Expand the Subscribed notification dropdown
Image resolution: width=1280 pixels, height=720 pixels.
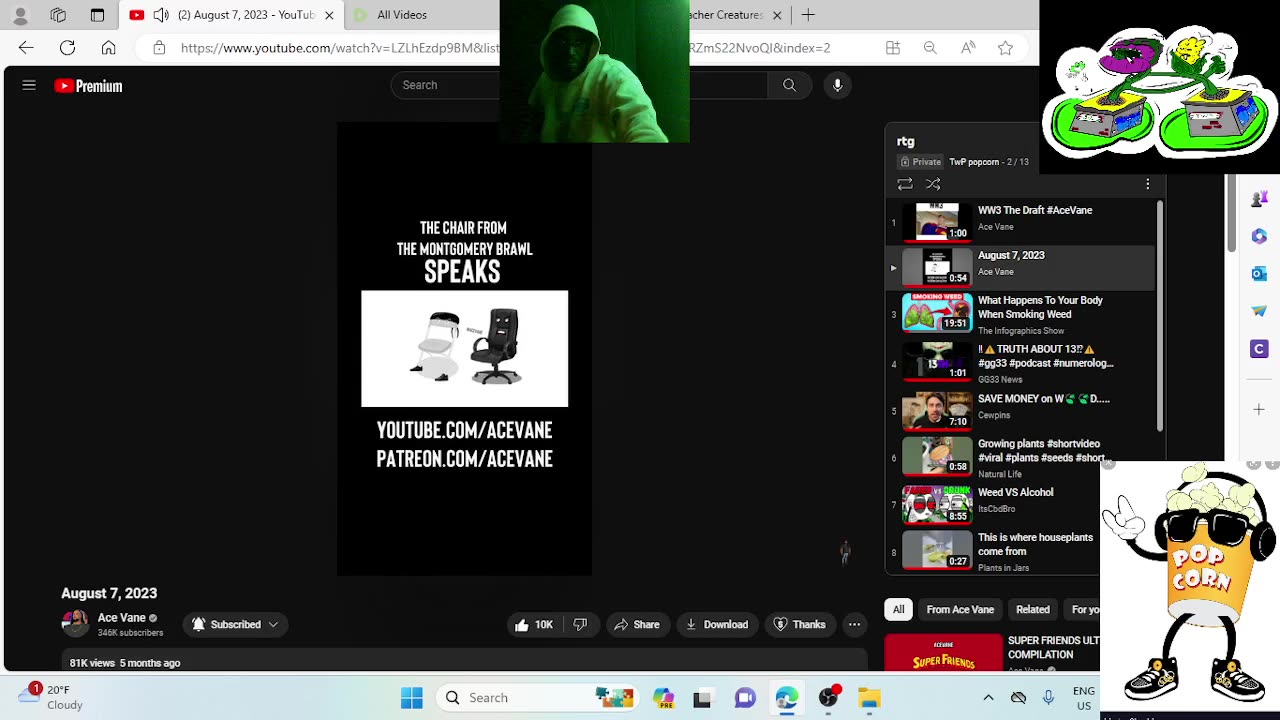235,624
